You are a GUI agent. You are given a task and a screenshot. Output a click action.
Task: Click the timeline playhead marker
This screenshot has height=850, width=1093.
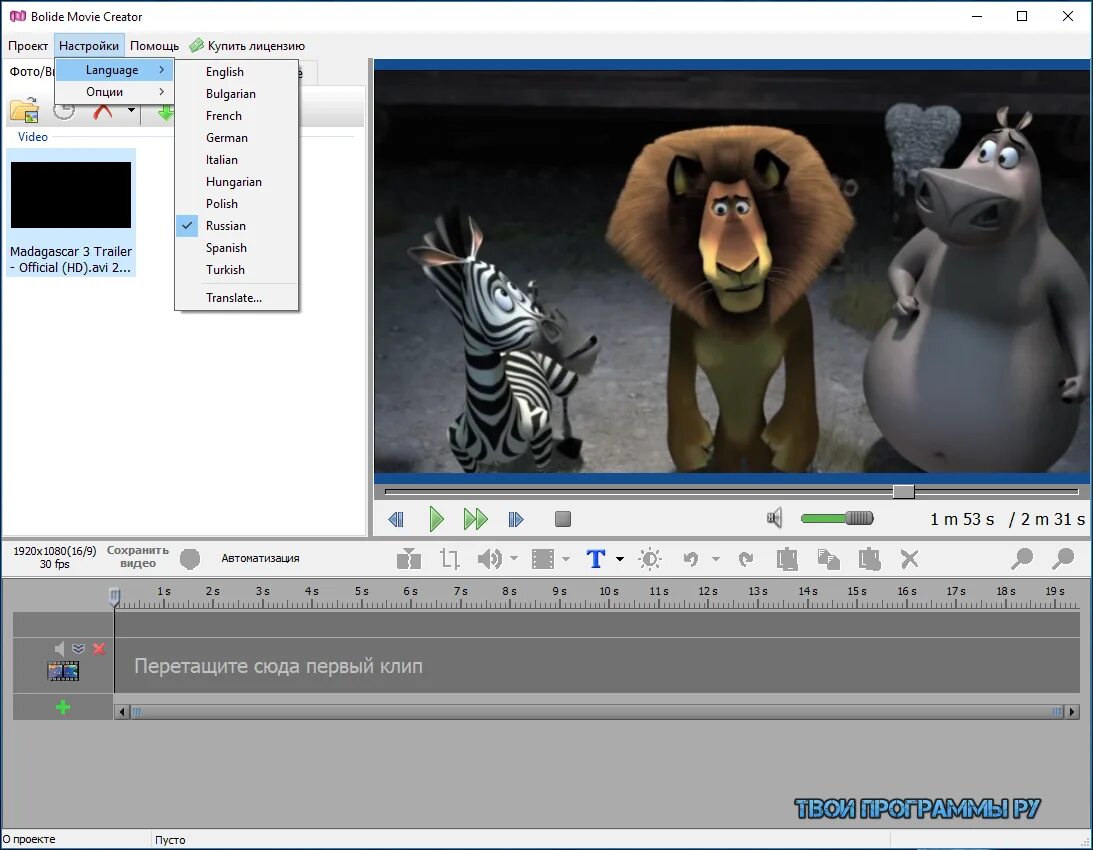[114, 597]
